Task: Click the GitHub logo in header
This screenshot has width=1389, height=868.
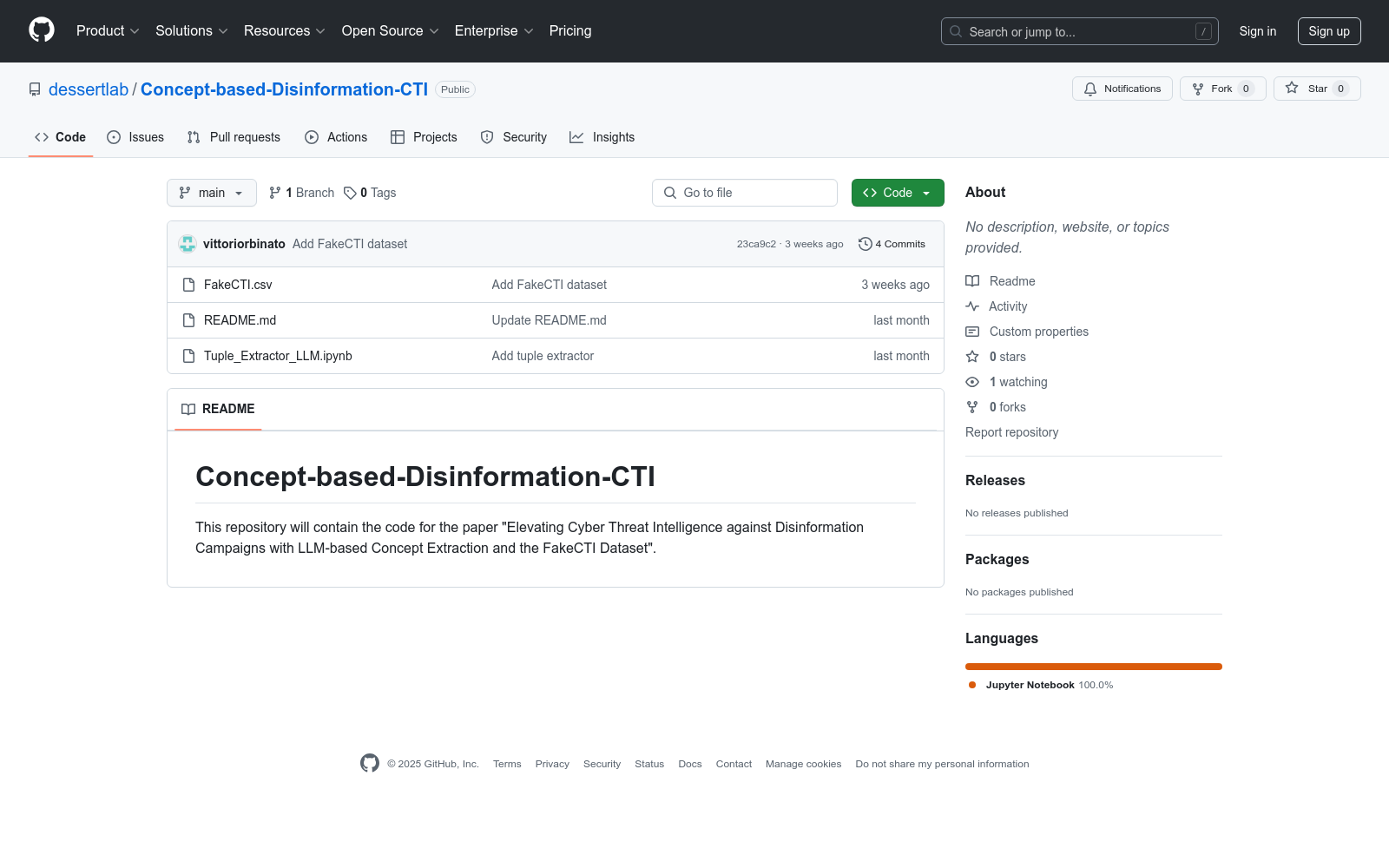Action: tap(42, 30)
